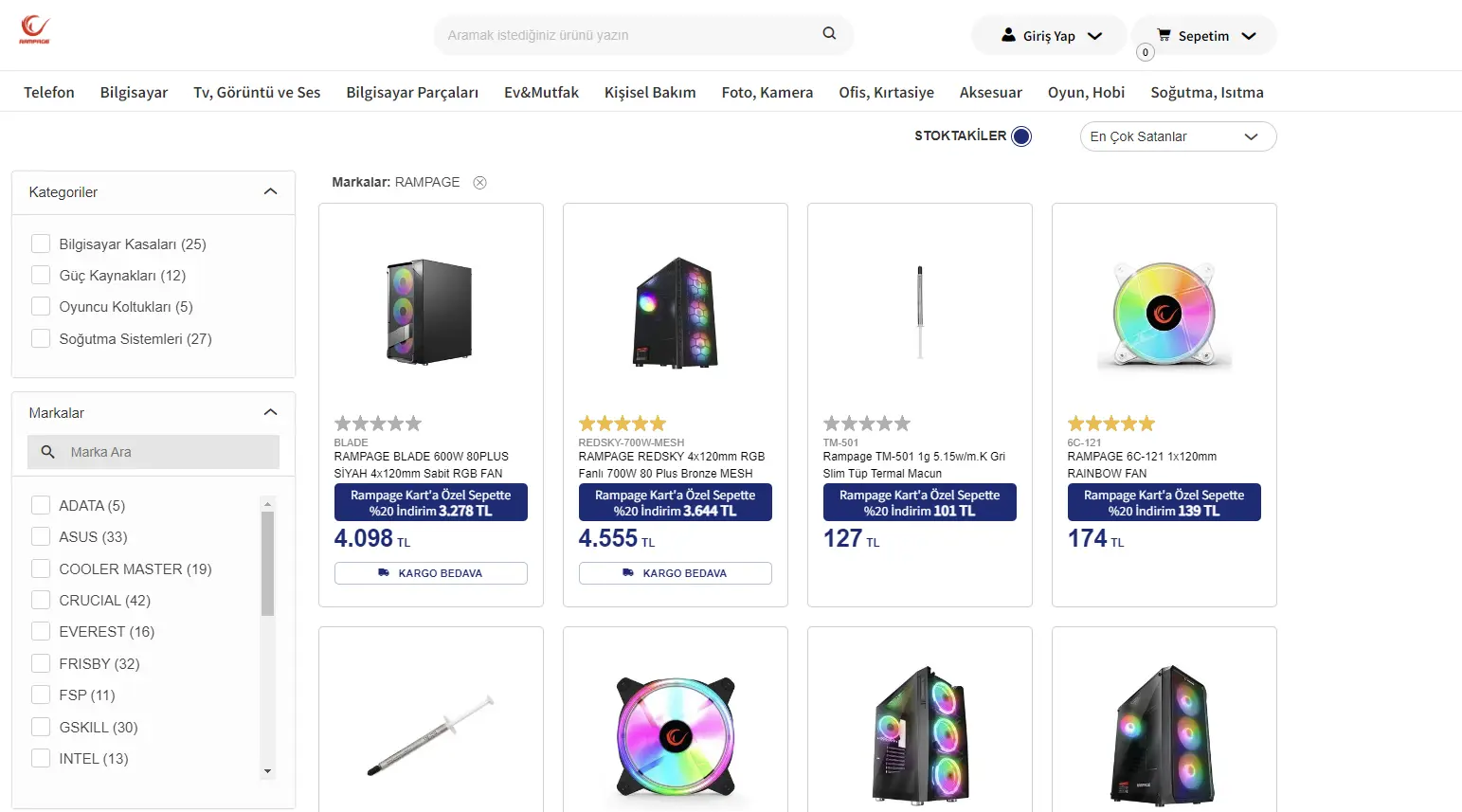Open the En Çok Satanlar sort dropdown
Image resolution: width=1462 pixels, height=812 pixels.
tap(1178, 136)
